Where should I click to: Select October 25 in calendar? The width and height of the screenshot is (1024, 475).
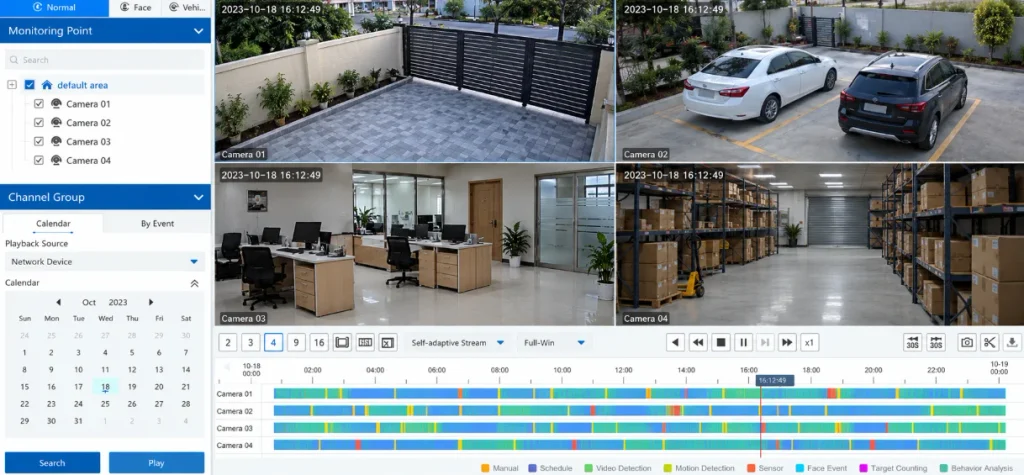click(x=105, y=404)
